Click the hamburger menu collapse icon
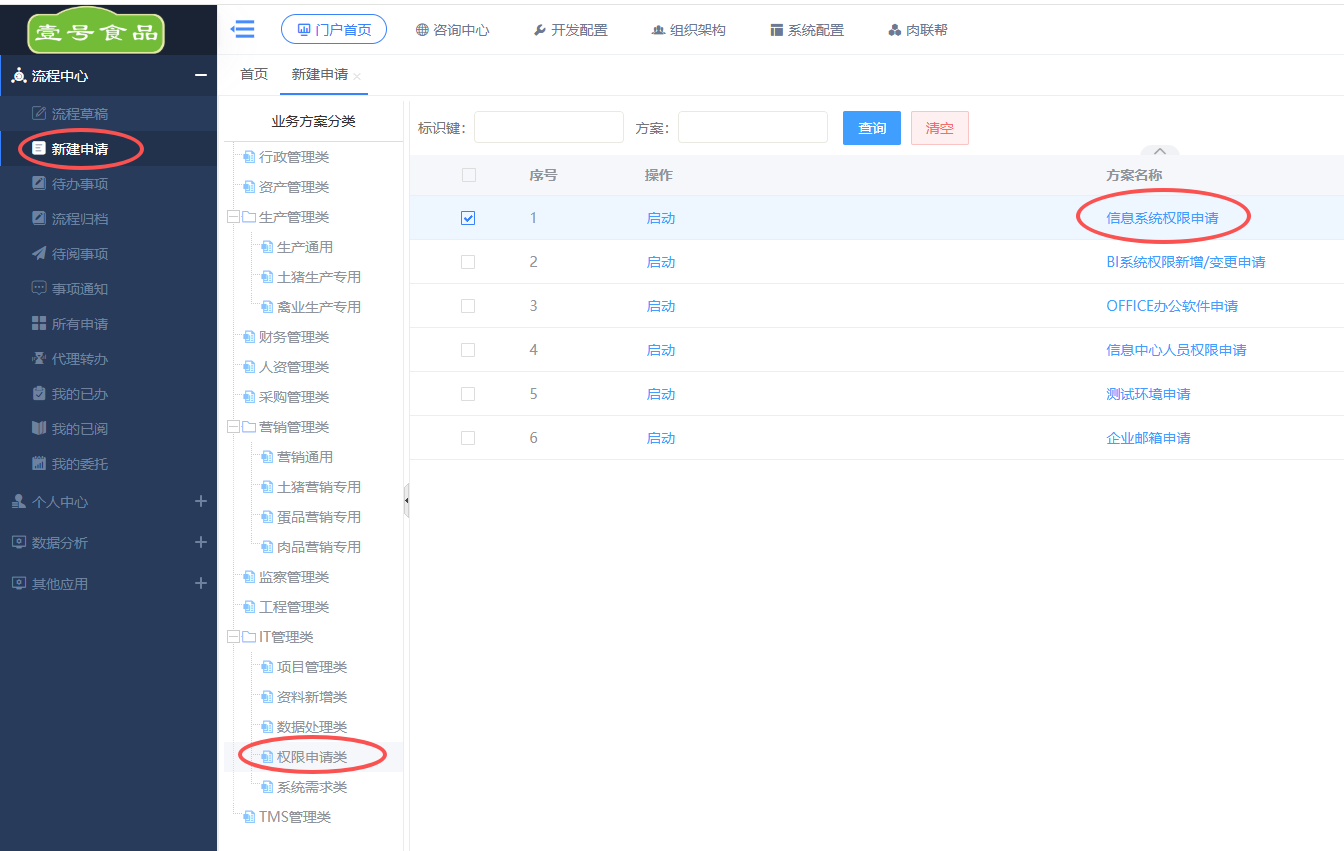This screenshot has height=851, width=1344. point(242,29)
